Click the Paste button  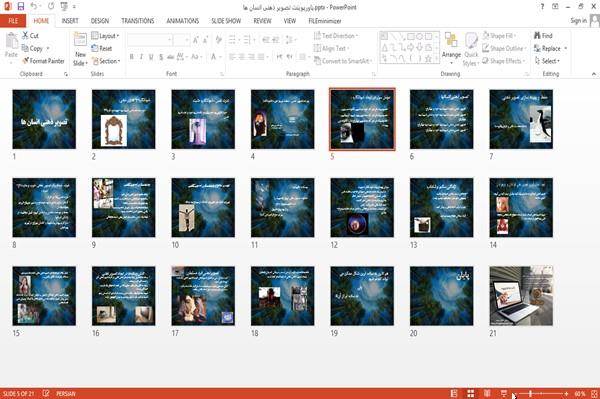coord(11,45)
